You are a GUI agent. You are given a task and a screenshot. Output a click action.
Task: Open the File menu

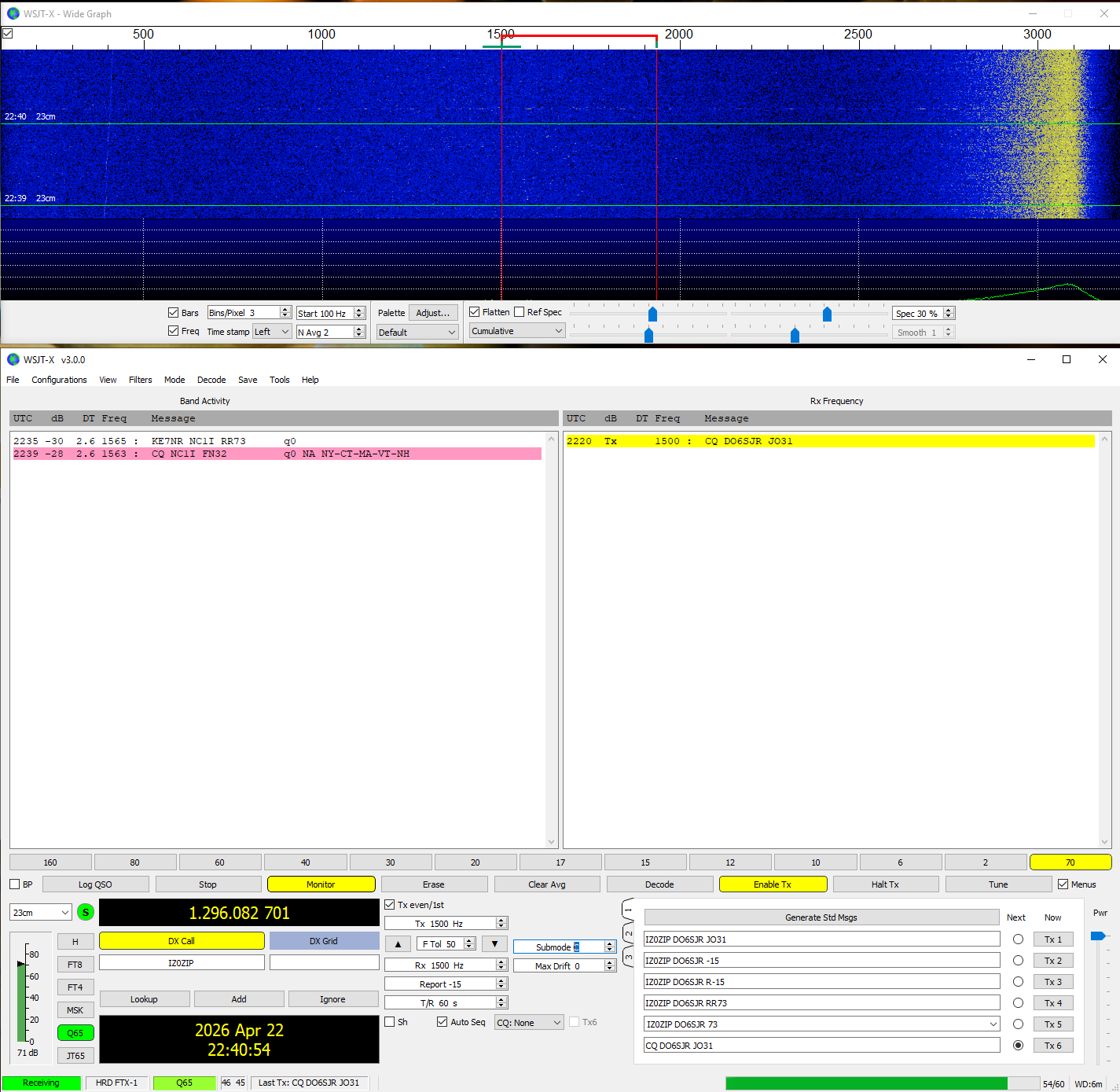coord(13,380)
